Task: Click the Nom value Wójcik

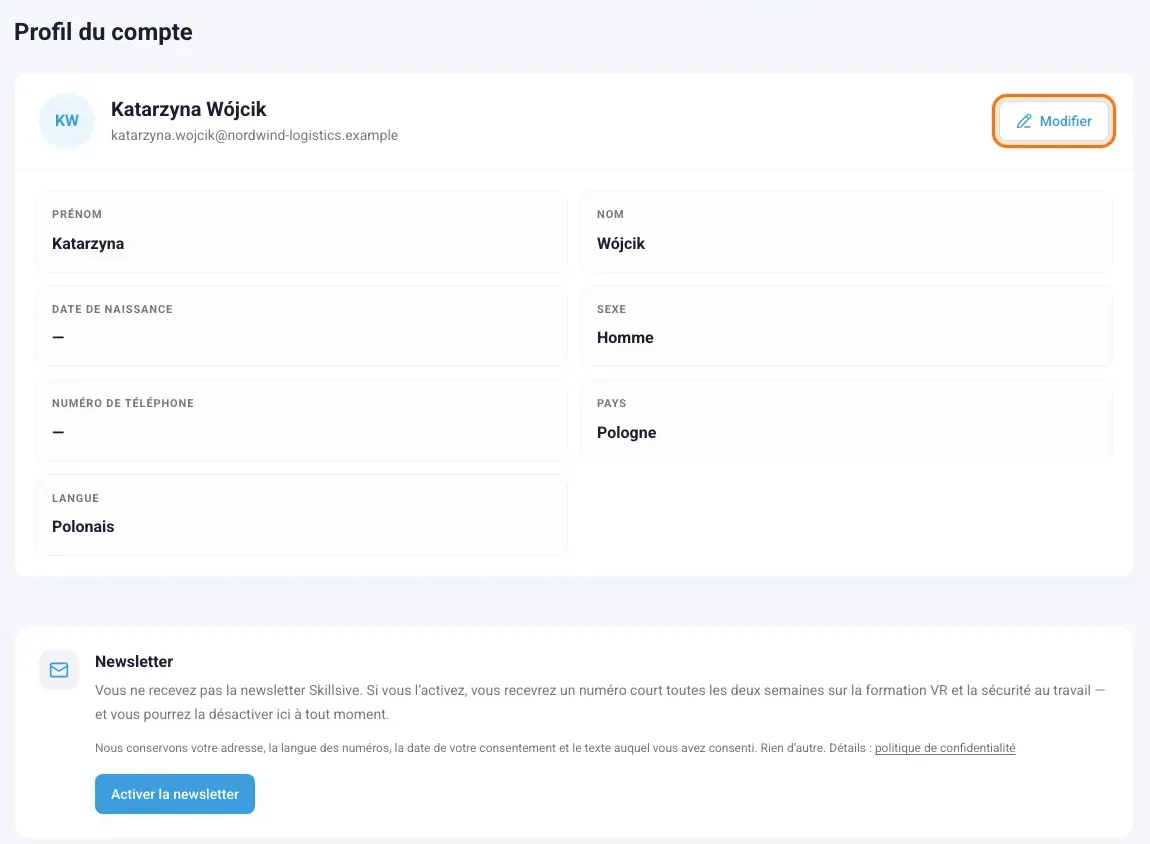Action: tap(620, 243)
